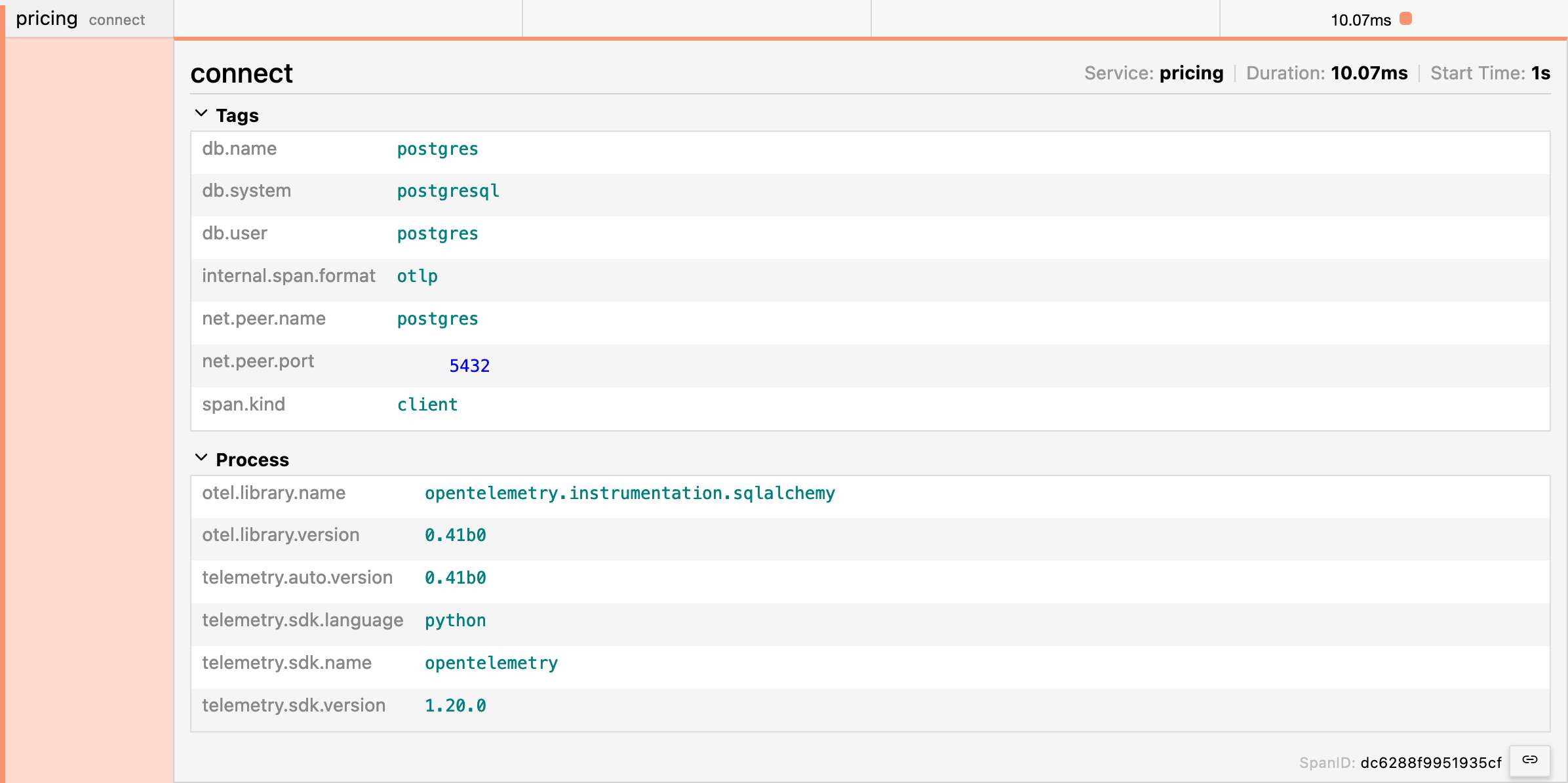The height and width of the screenshot is (783, 1568).
Task: Click the db.system postgresql value
Action: click(448, 191)
